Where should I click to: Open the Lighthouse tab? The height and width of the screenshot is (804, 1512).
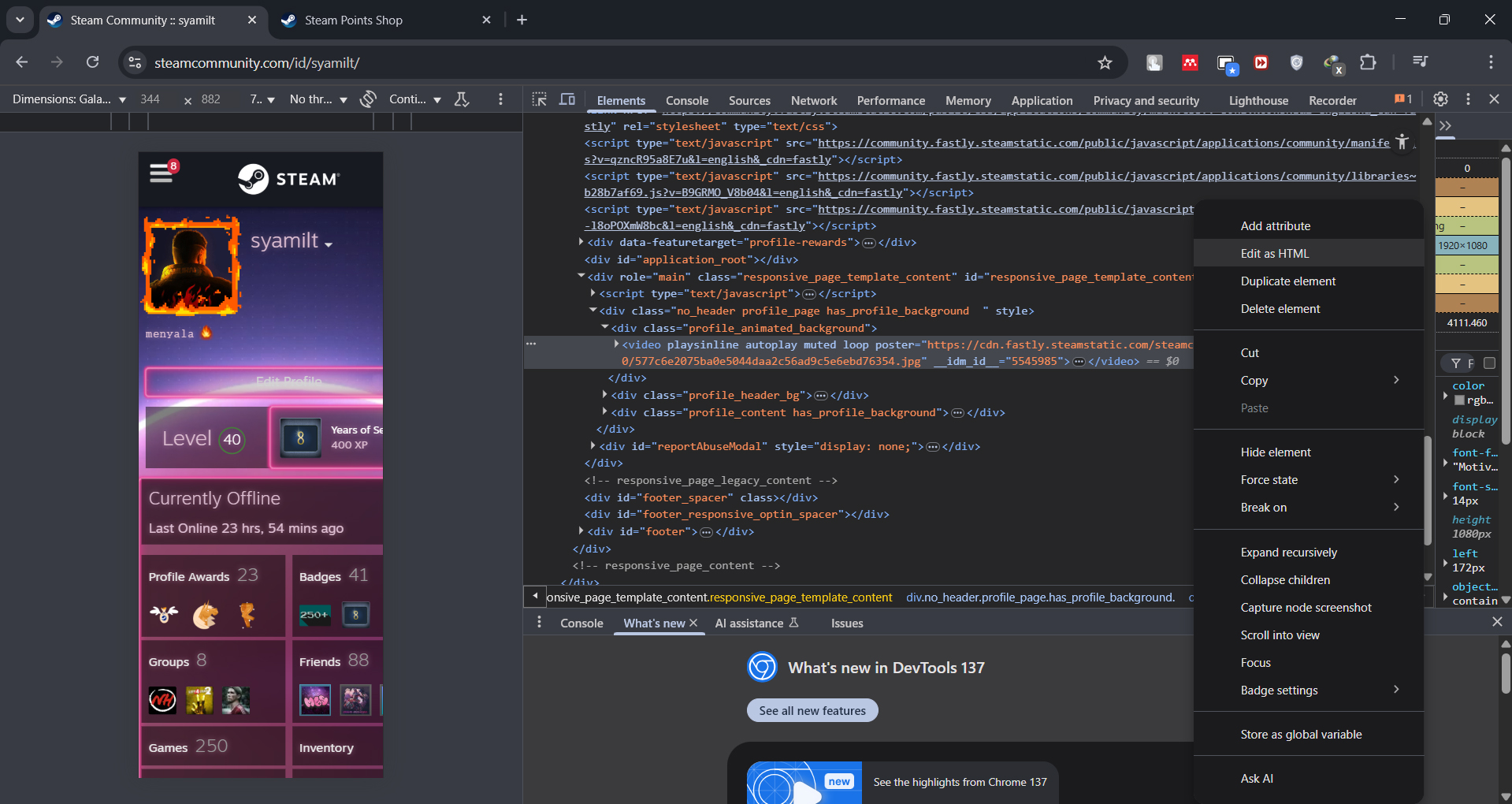pyautogui.click(x=1258, y=101)
